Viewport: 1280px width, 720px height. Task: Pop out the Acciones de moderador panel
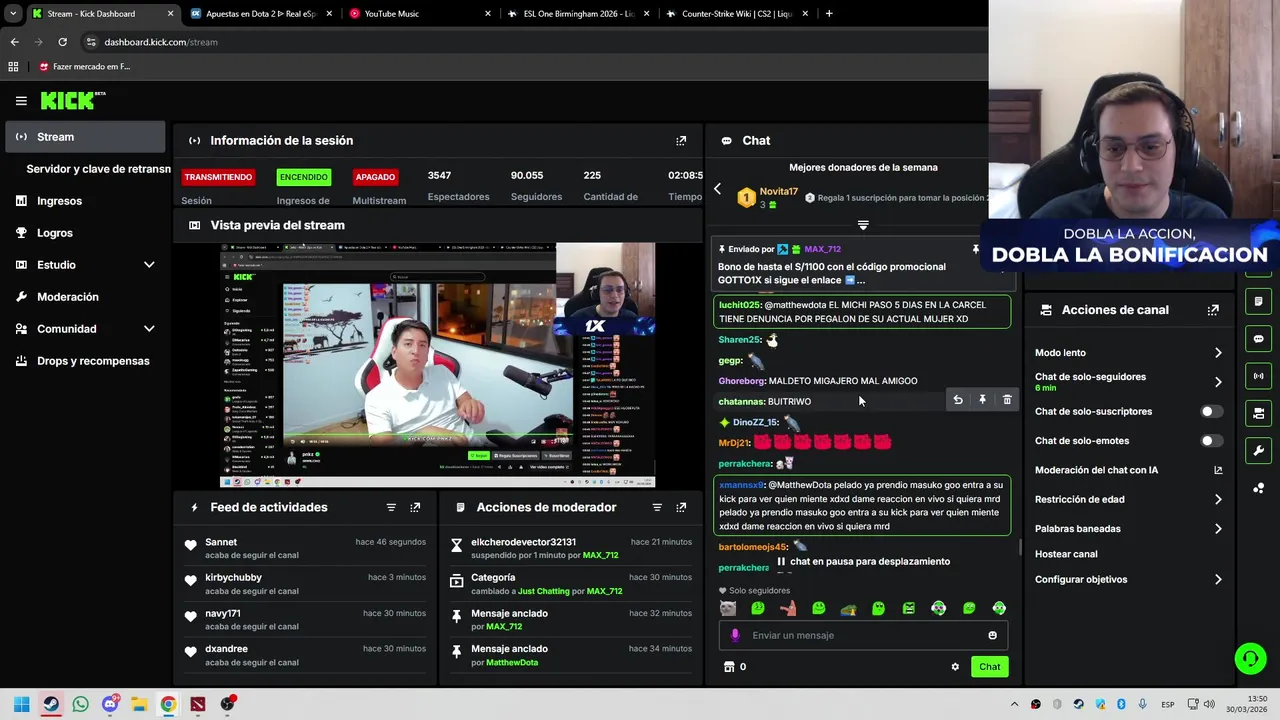681,508
